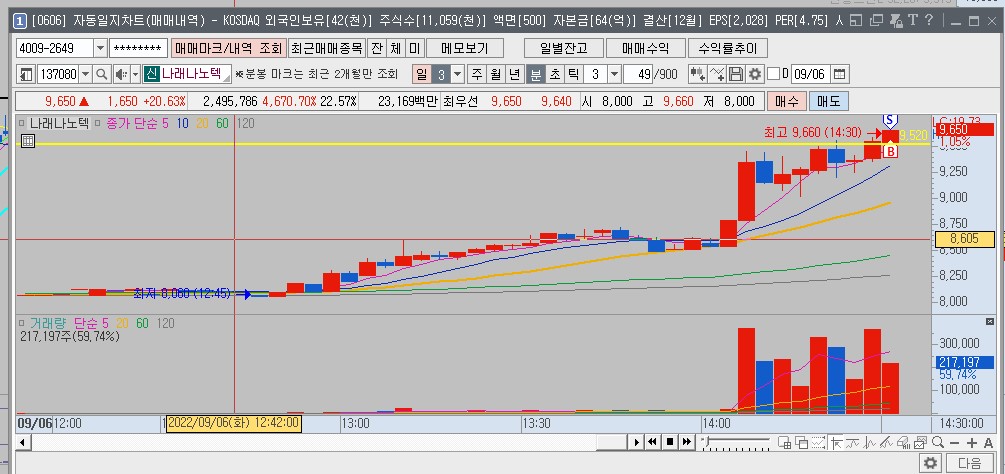Open the stock code search magnifier
The width and height of the screenshot is (1005, 474).
pyautogui.click(x=101, y=74)
